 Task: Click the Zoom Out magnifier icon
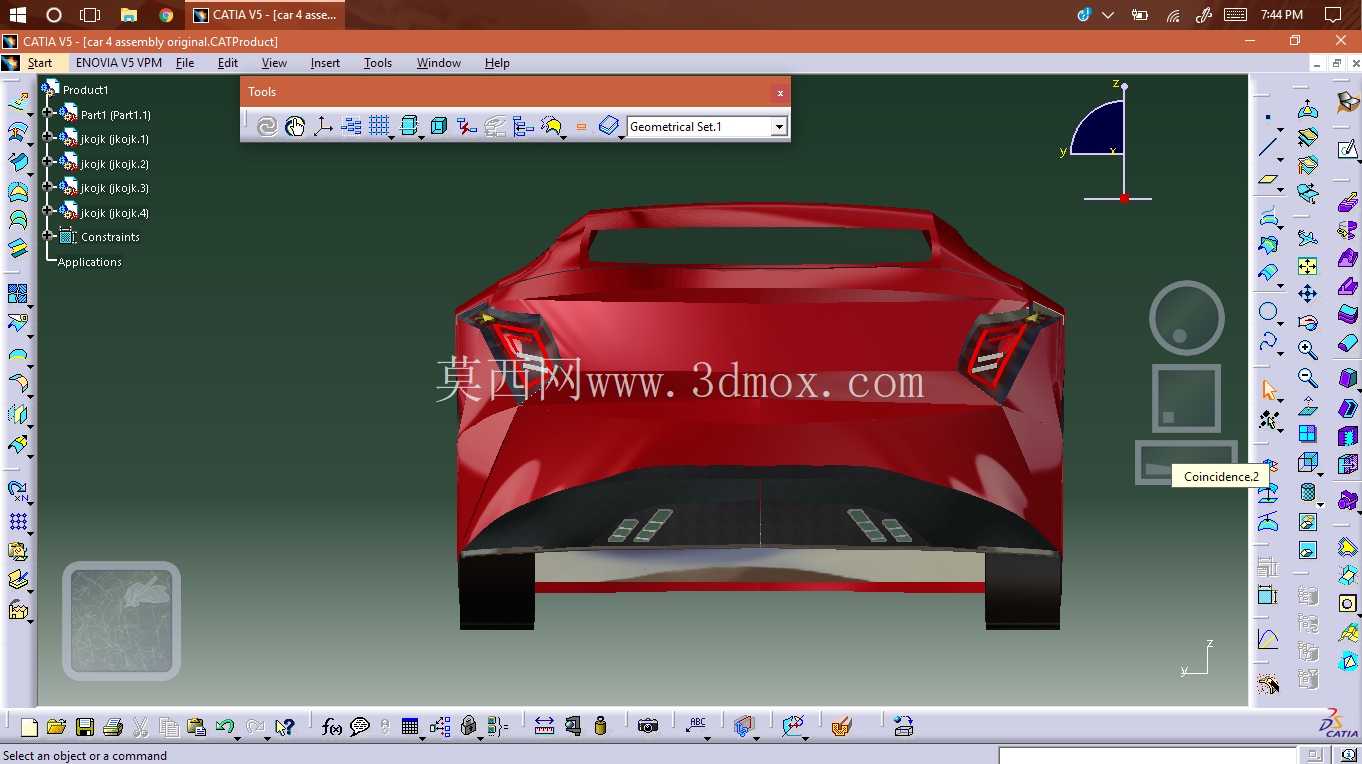click(x=1307, y=378)
